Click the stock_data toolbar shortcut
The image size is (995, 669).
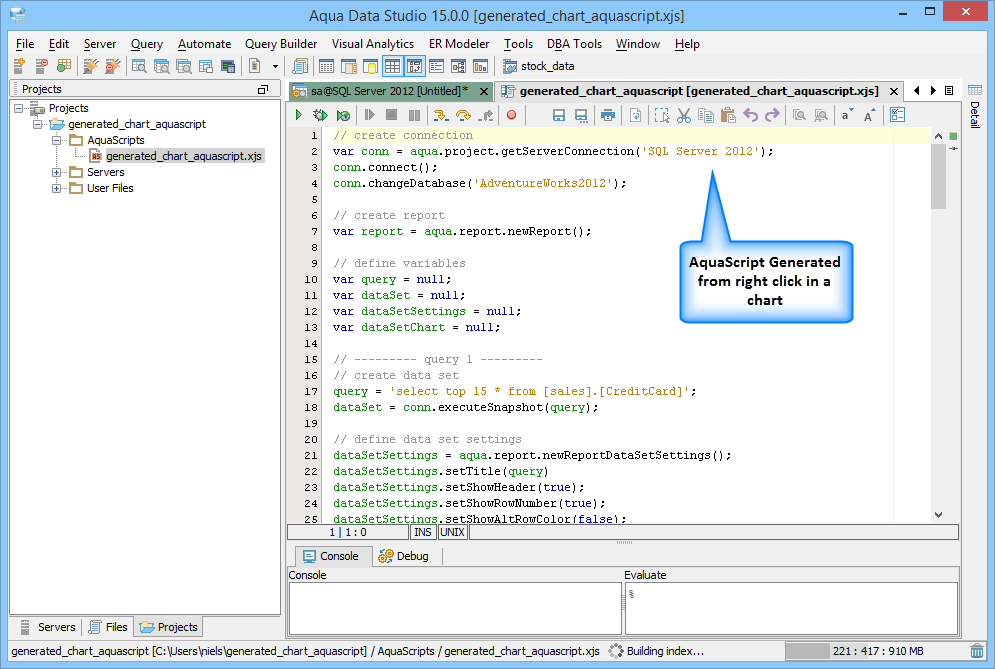coord(539,67)
